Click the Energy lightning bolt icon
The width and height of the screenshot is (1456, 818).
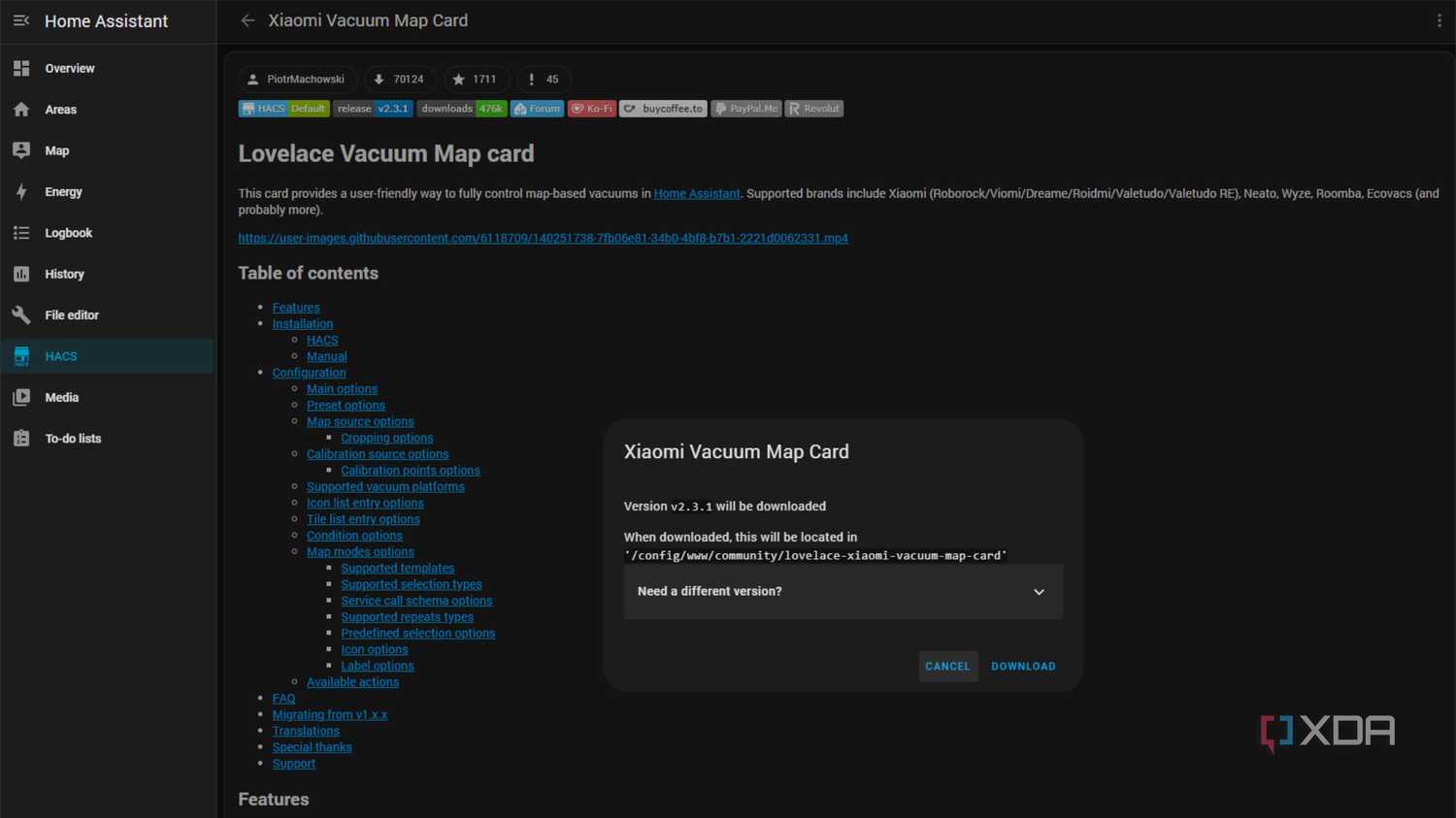coord(21,192)
